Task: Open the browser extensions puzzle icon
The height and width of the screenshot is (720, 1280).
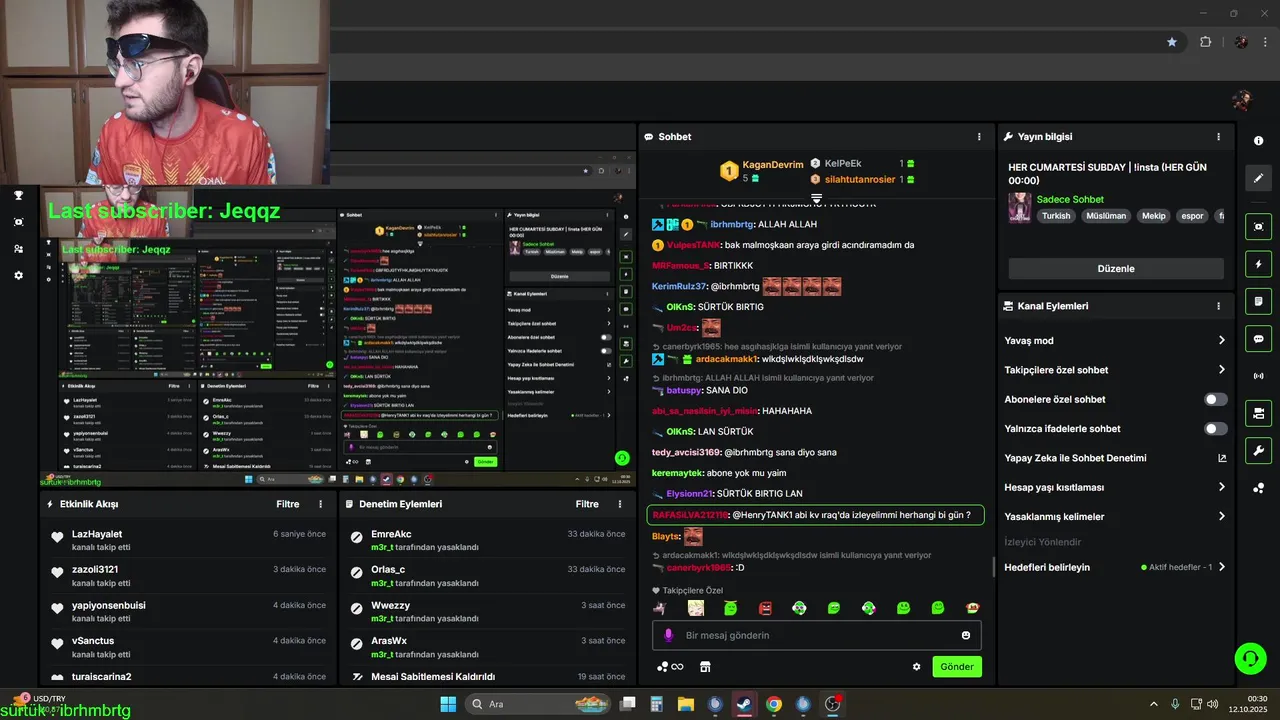Action: coord(1205,42)
